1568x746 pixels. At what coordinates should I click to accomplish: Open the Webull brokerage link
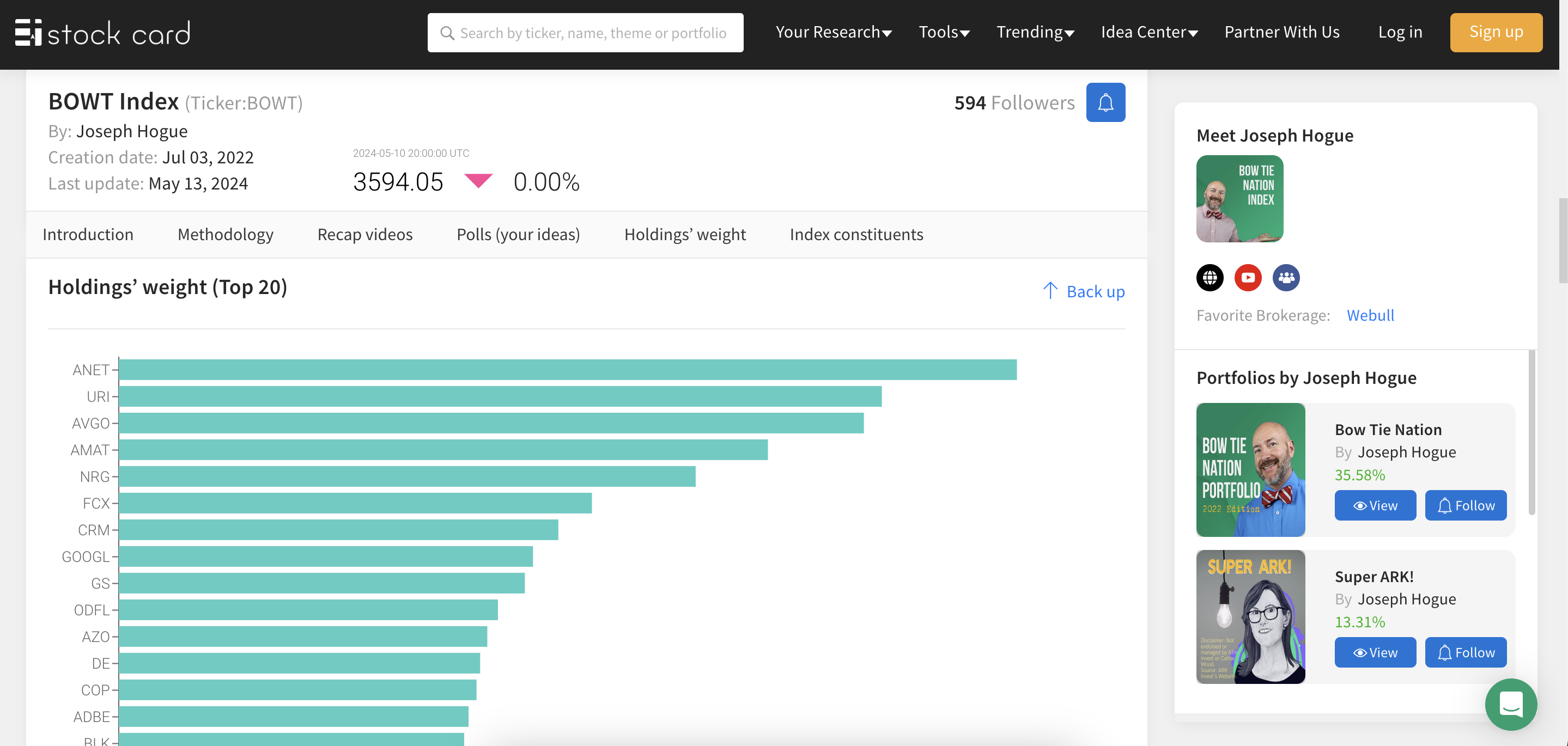pos(1370,315)
